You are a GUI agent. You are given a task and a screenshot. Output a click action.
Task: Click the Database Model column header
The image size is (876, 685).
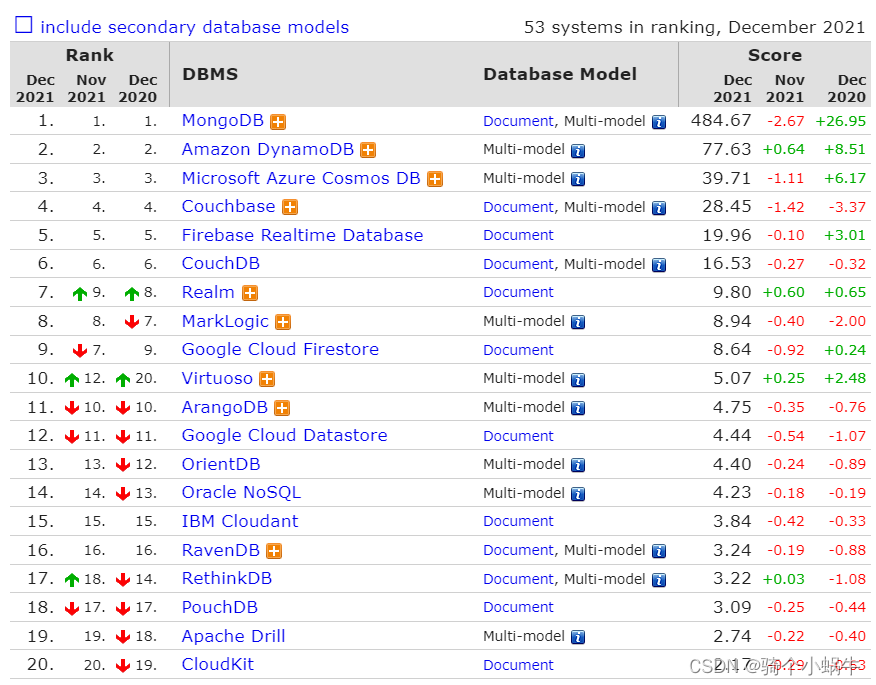(560, 74)
